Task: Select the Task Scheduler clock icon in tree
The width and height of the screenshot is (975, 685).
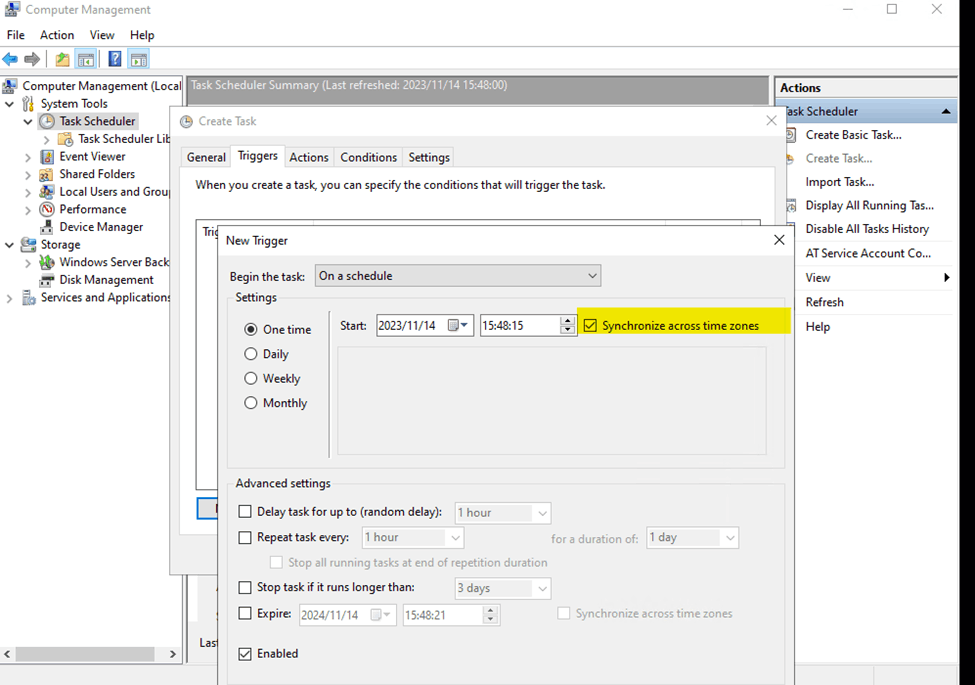Action: point(47,121)
